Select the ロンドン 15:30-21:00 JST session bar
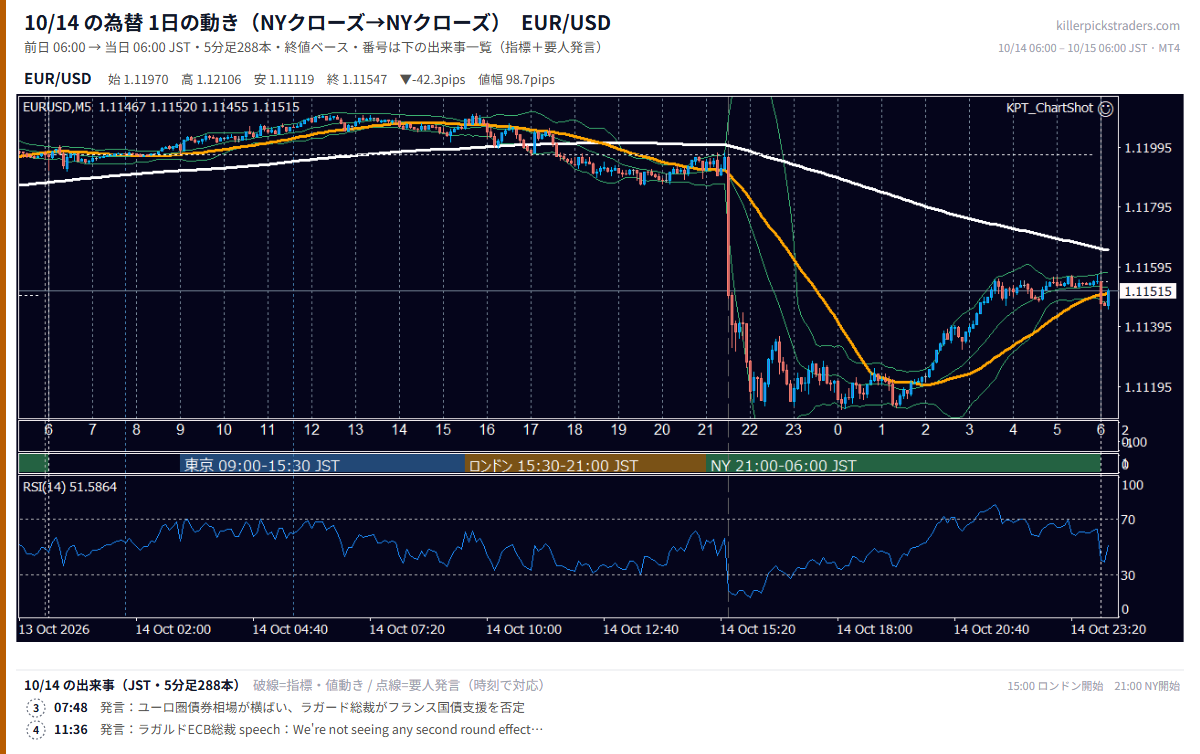The height and width of the screenshot is (754, 1200). pyautogui.click(x=586, y=465)
